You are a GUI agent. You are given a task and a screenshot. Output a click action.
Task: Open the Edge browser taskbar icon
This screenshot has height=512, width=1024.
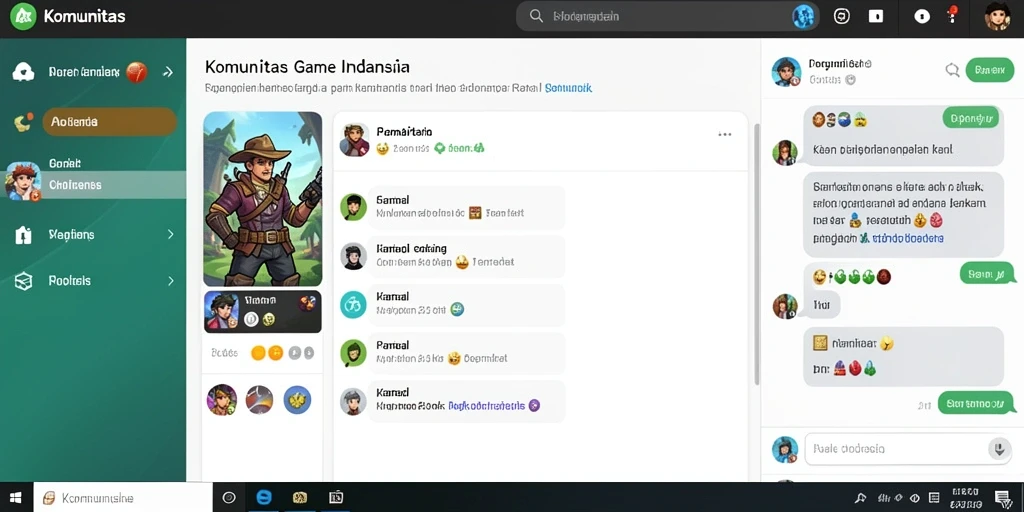264,498
